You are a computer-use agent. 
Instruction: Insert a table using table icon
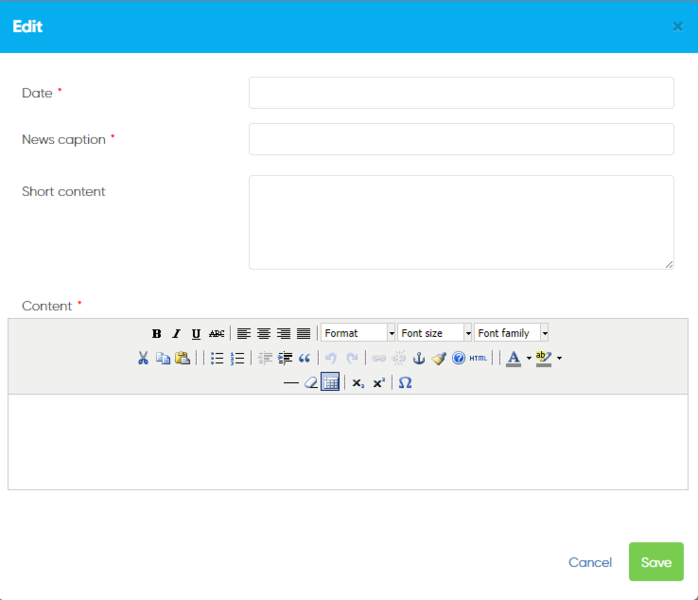330,383
